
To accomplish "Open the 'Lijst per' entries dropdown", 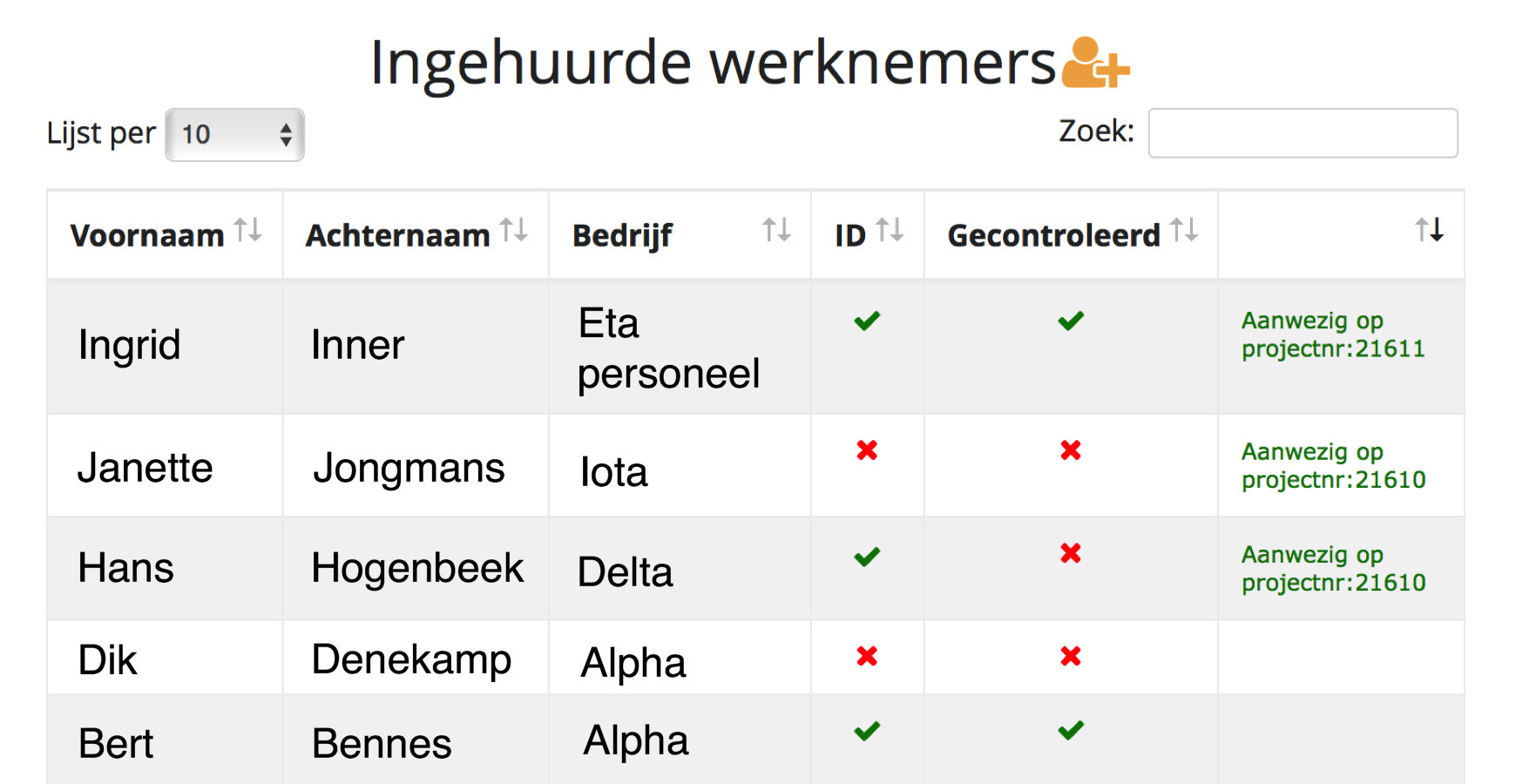I will 233,134.
